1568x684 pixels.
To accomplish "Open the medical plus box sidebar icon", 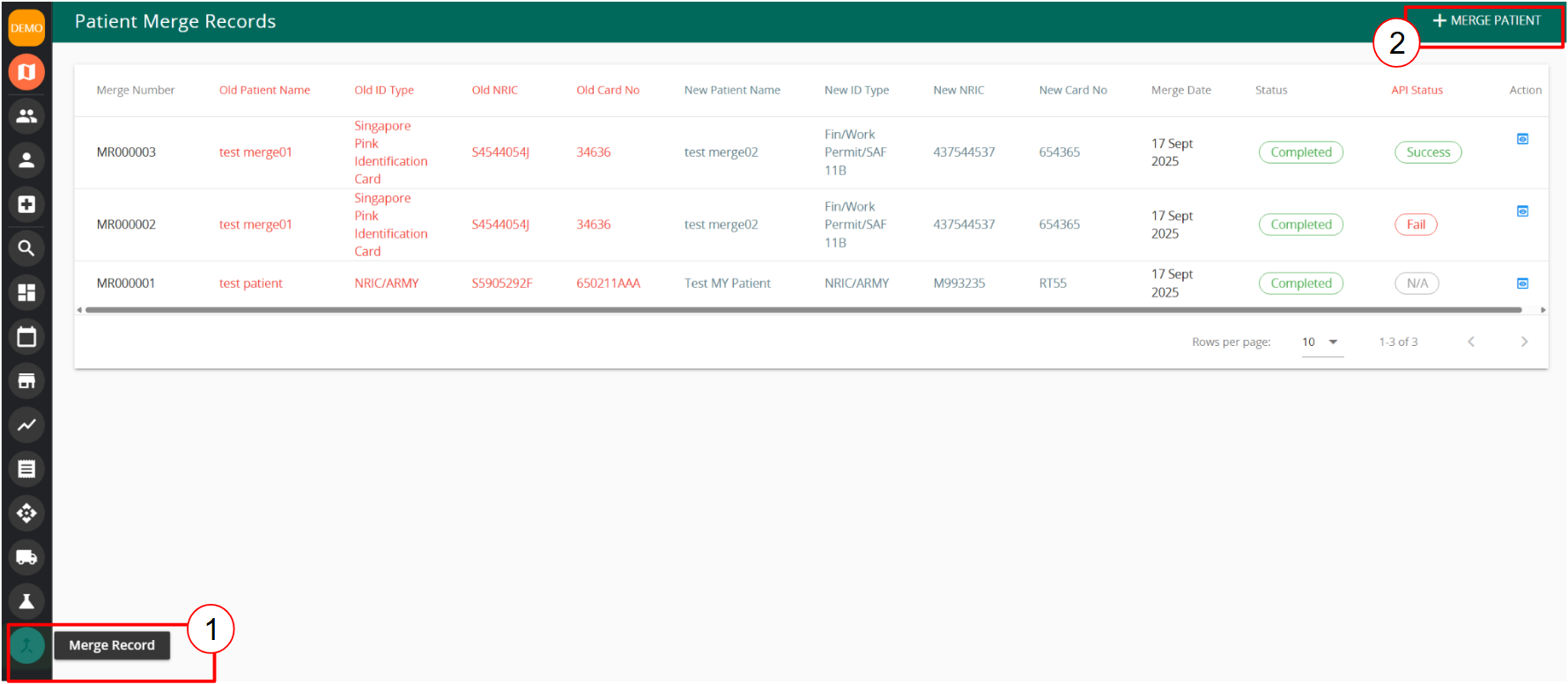I will 26,204.
